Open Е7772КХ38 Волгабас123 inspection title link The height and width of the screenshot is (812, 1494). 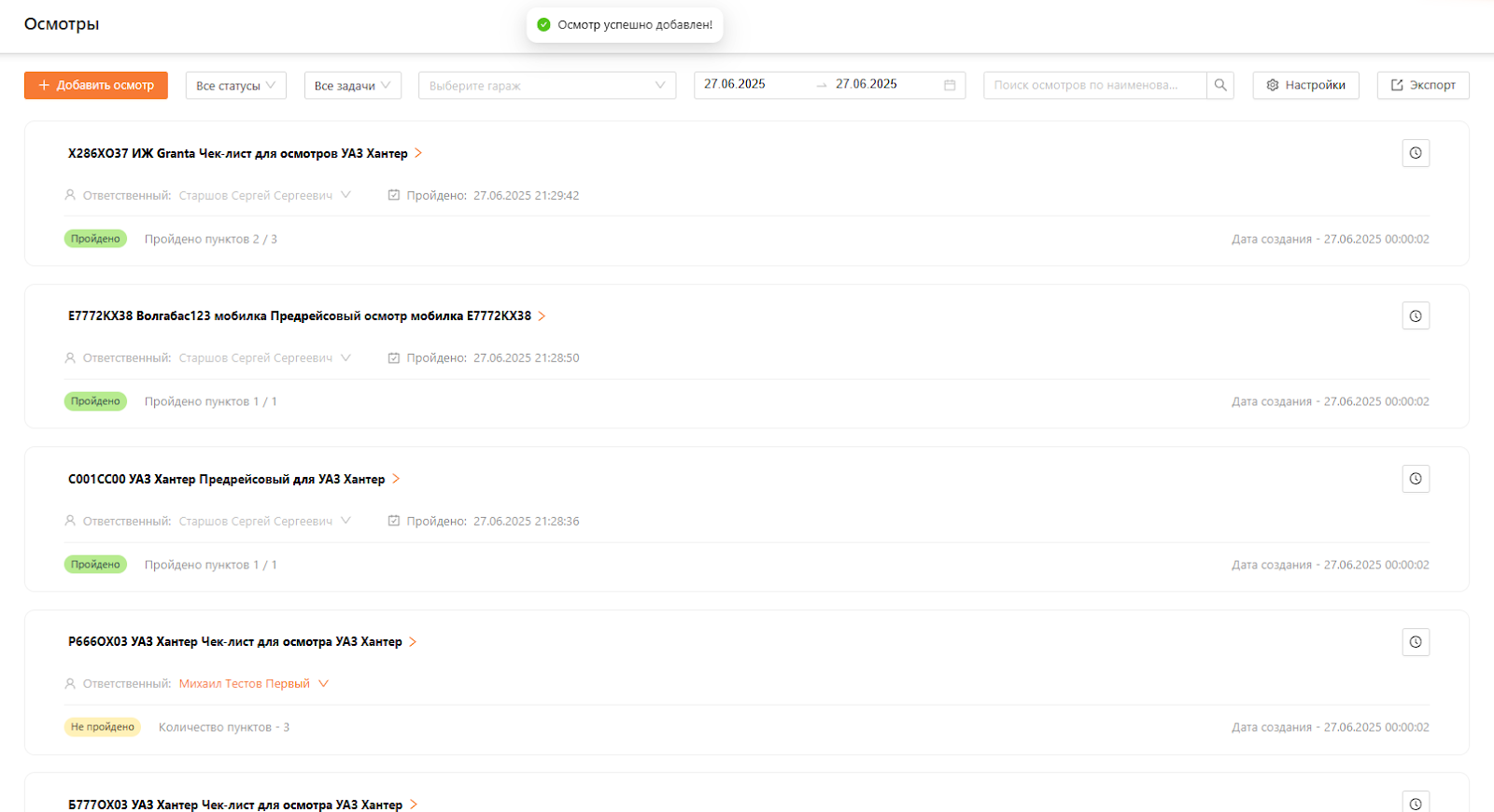click(x=299, y=316)
